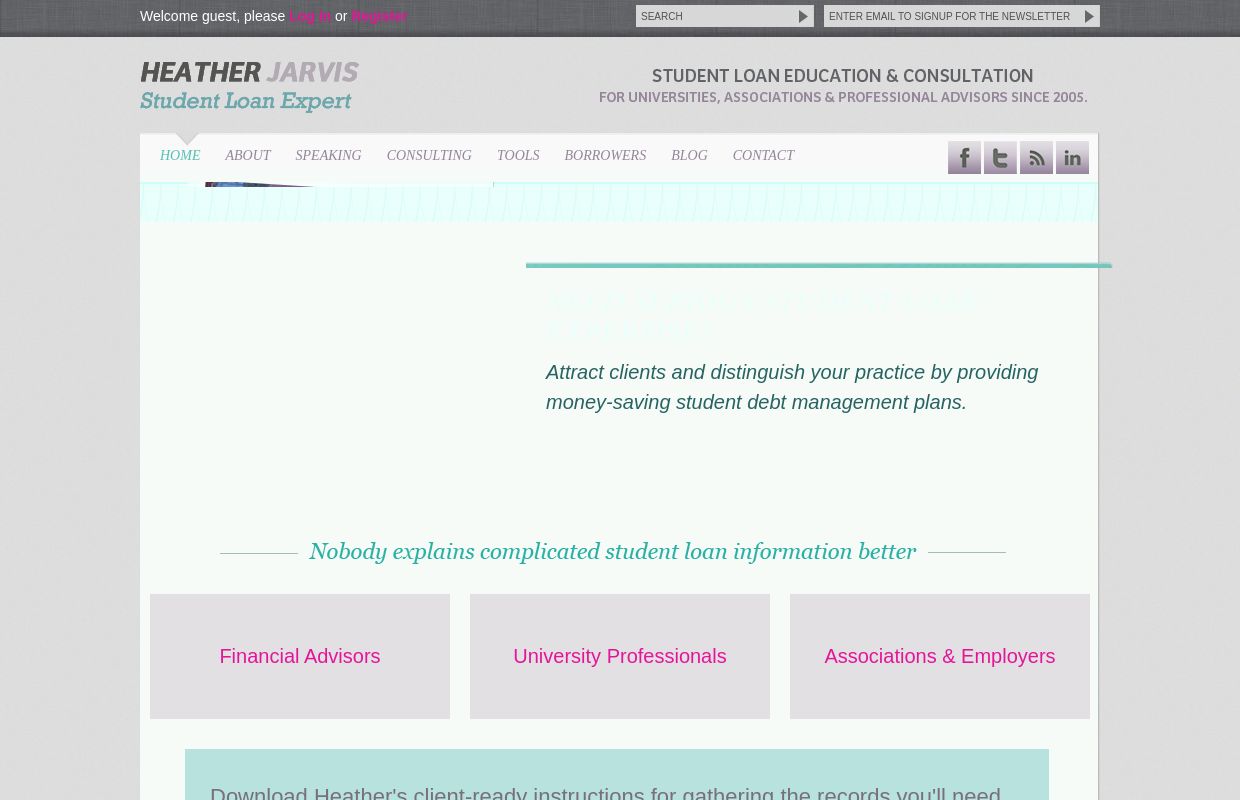Click inside the search input field
Screen dimensions: 1240x800
715,16
